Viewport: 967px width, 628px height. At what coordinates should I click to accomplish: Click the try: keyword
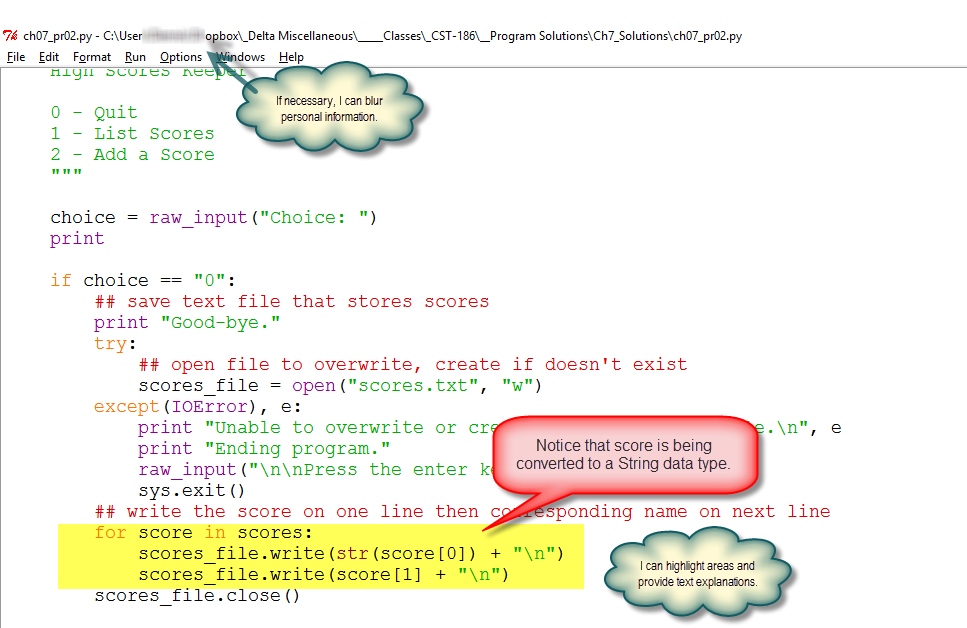110,343
